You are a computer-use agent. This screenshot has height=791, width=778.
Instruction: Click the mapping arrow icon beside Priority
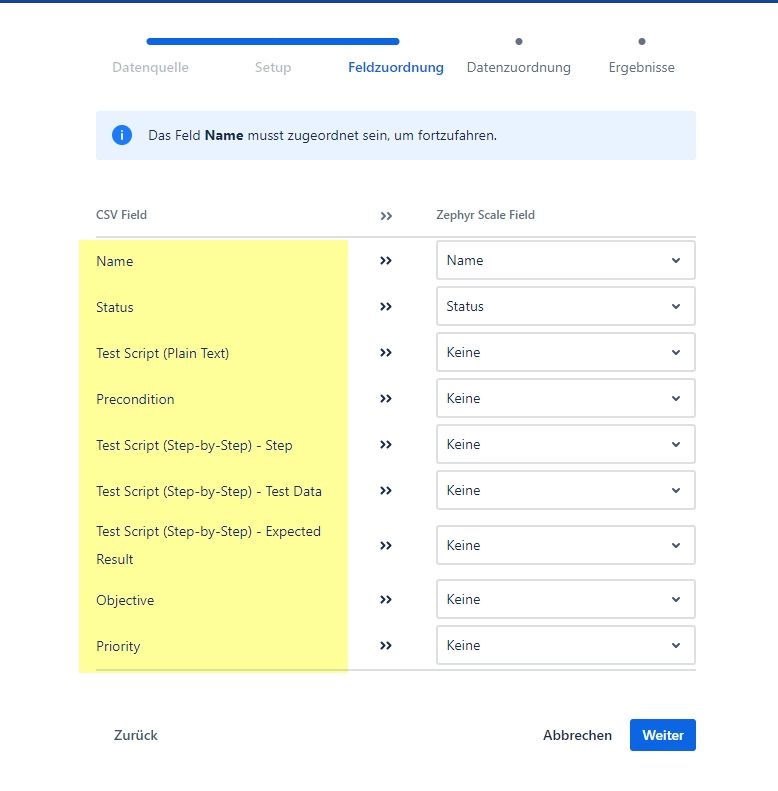pyautogui.click(x=386, y=646)
